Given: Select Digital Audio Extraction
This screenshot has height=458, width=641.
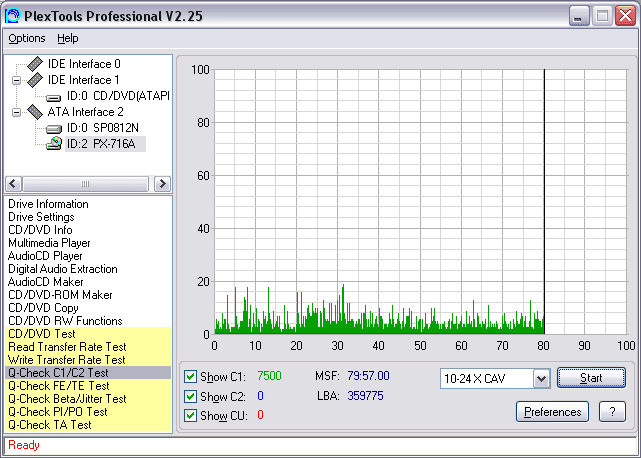Looking at the screenshot, I should (x=63, y=269).
